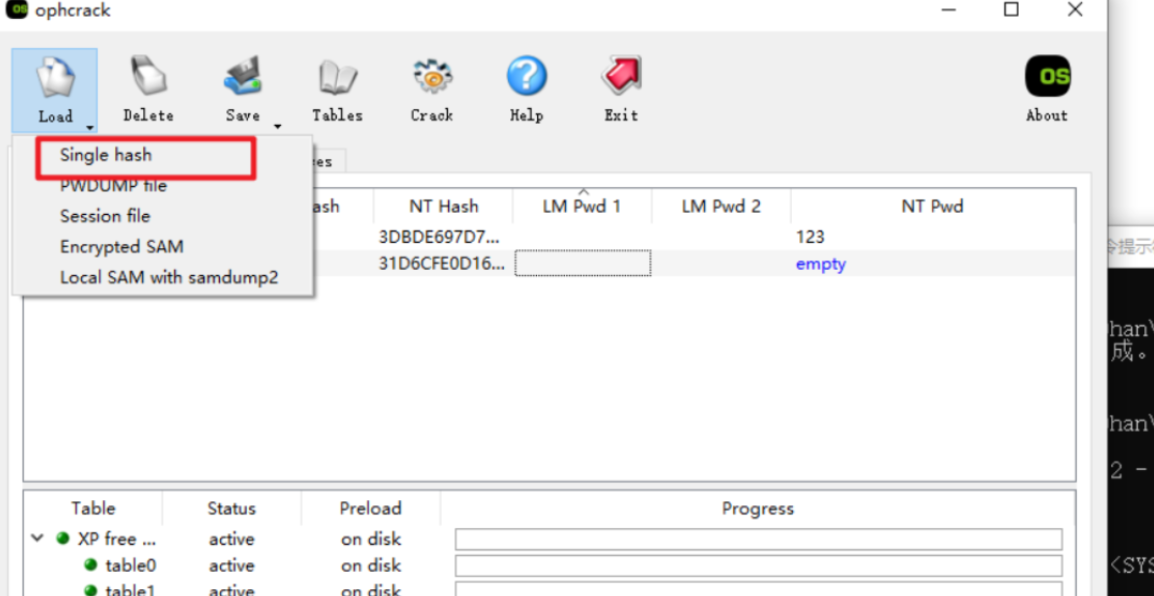Open the Tables book icon
Screen dimensions: 1154x596
coord(337,77)
